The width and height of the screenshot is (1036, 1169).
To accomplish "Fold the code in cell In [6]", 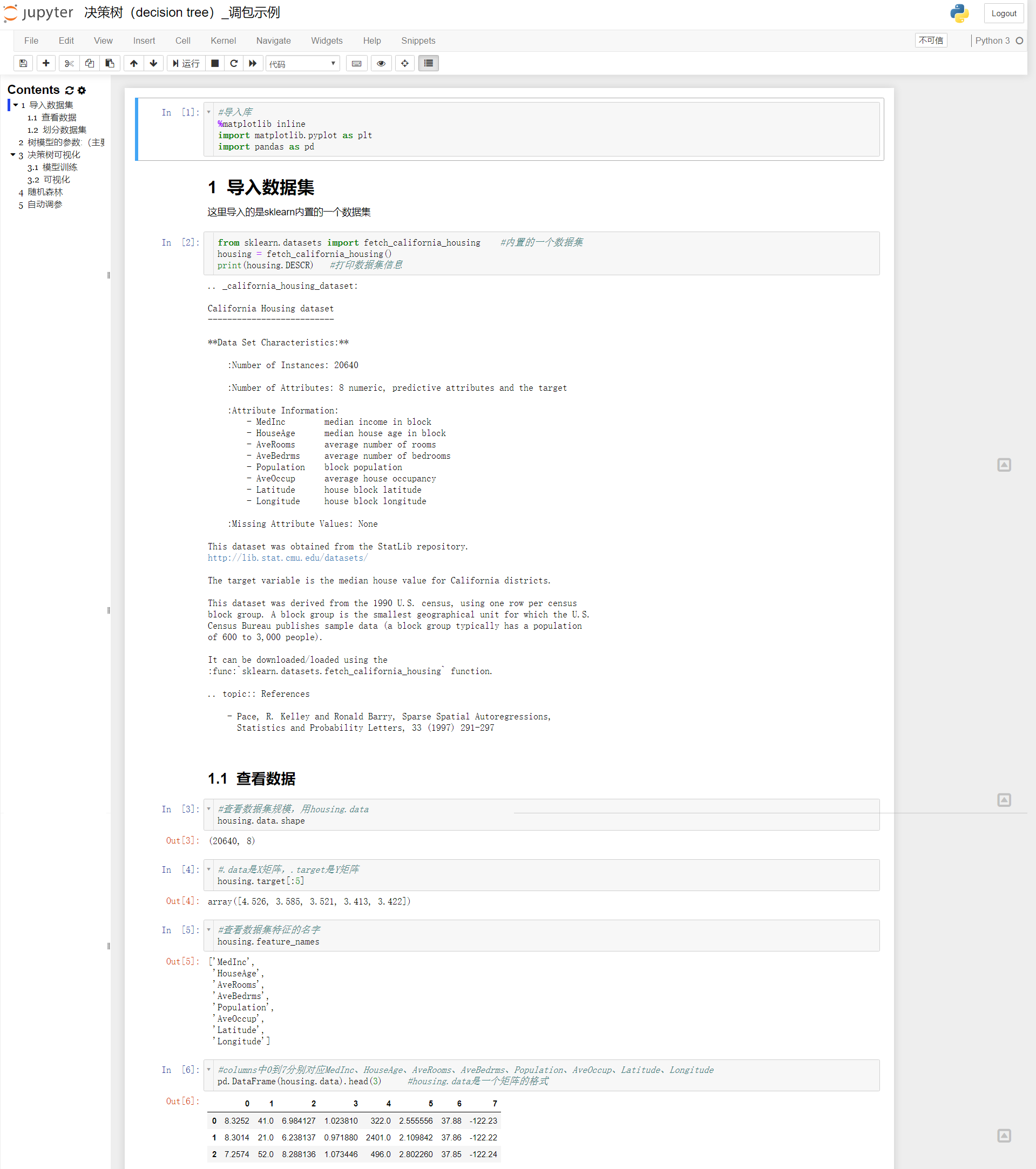I will 209,1070.
